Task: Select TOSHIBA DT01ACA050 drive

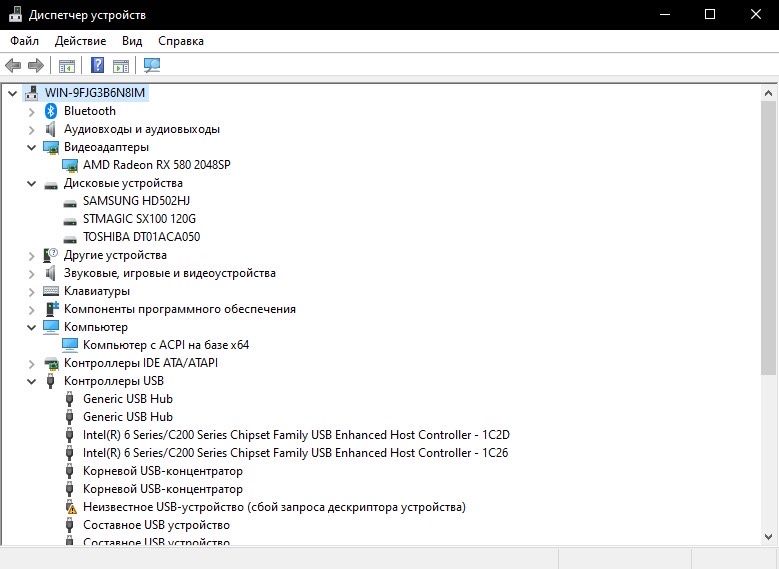Action: pyautogui.click(x=142, y=237)
